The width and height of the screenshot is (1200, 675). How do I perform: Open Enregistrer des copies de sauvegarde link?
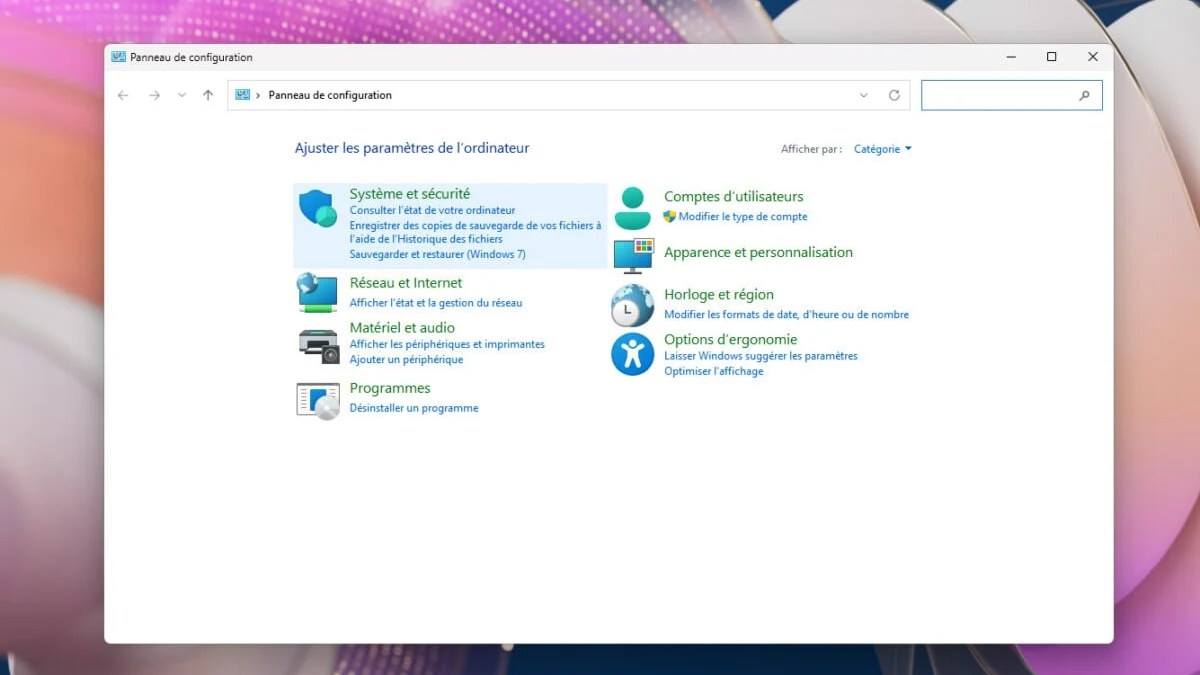(x=475, y=232)
